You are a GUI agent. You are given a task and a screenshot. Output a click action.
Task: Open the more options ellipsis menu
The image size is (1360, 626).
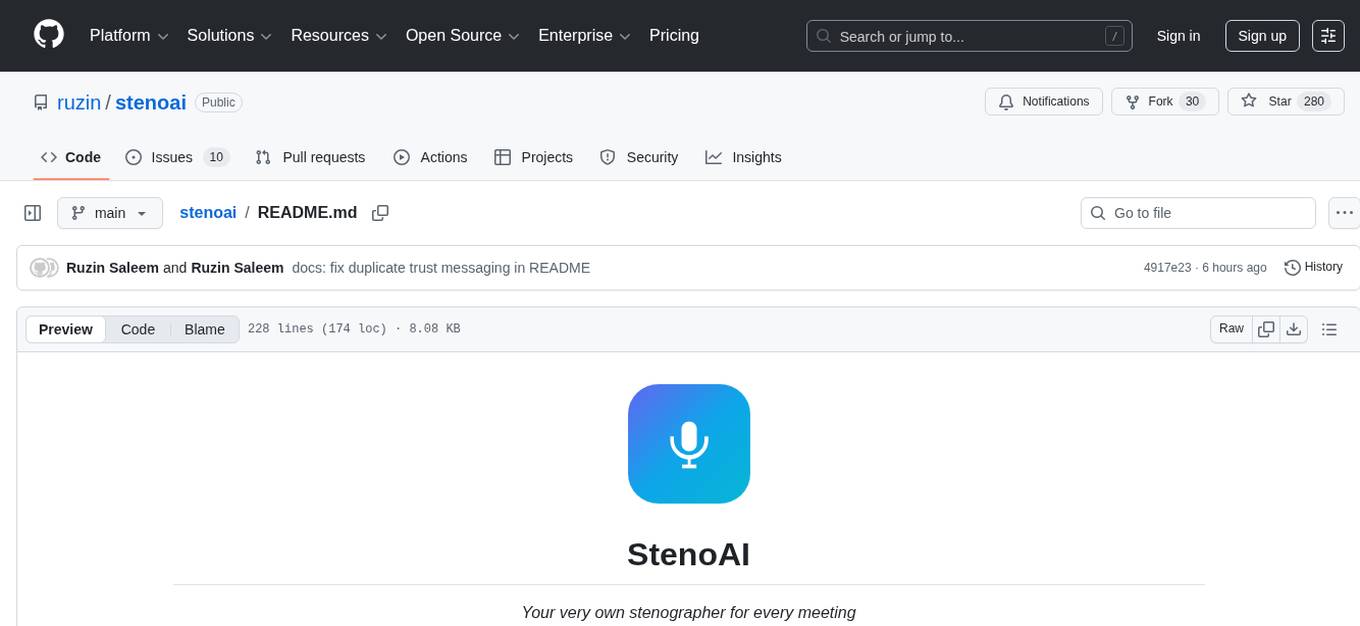(1344, 212)
